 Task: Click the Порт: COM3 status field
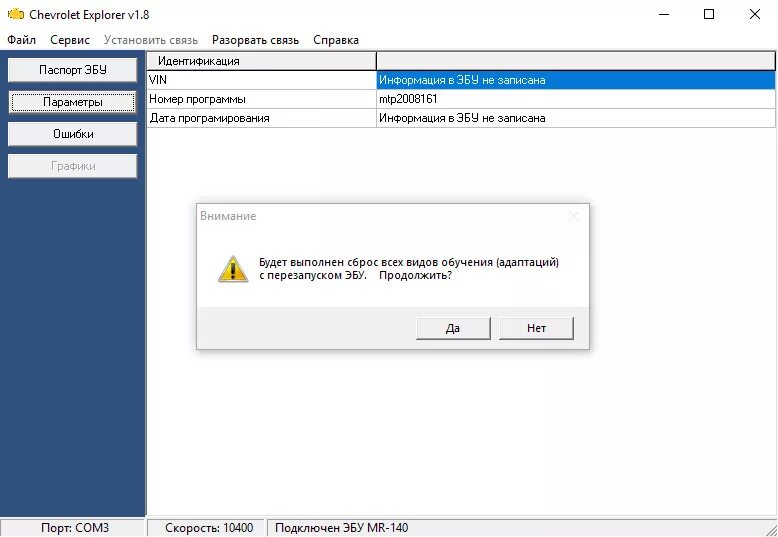[72, 528]
